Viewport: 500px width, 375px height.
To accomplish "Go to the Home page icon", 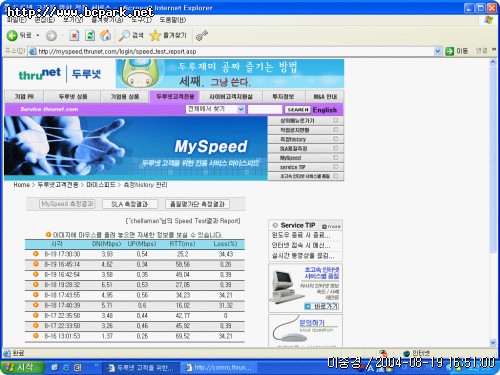I will (x=106, y=35).
